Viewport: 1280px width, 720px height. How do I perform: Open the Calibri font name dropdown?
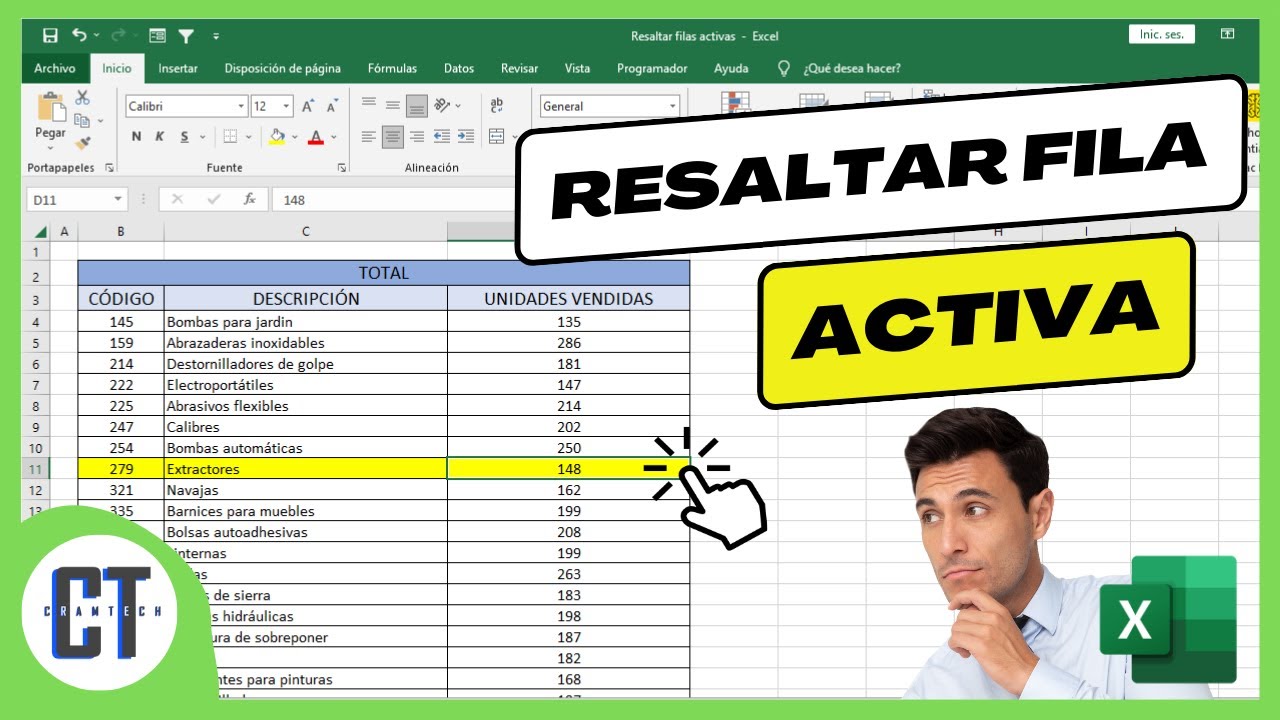[241, 106]
